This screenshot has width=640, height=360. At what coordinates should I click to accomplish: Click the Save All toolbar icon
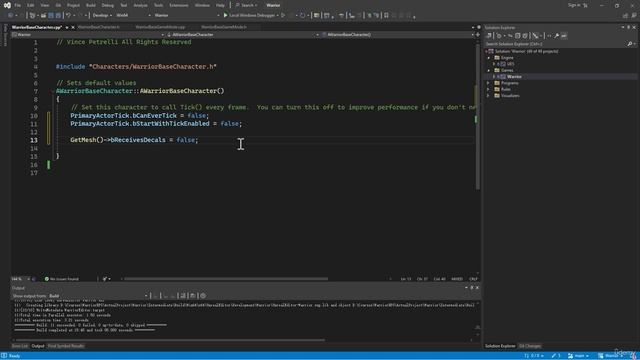(58, 15)
